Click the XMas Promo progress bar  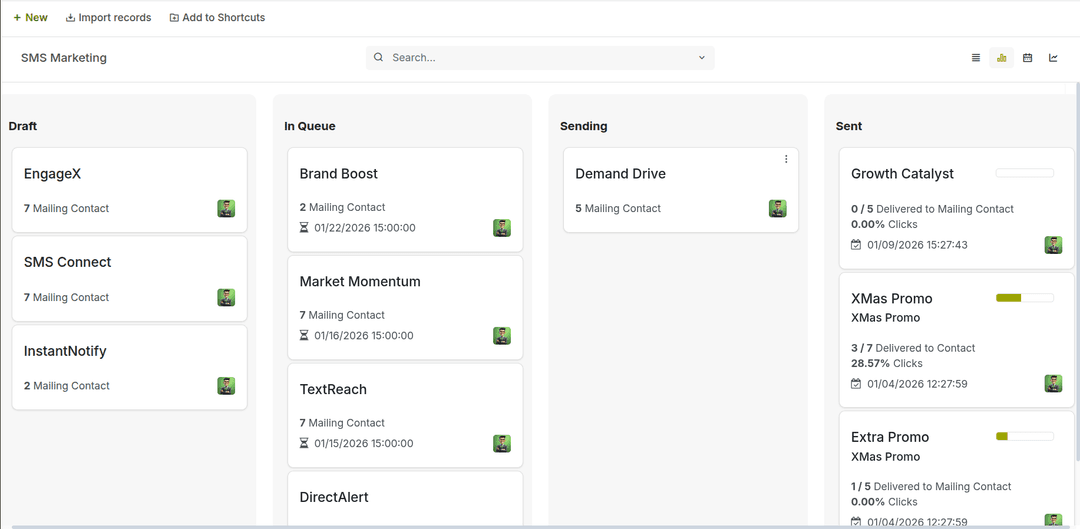coord(1024,298)
